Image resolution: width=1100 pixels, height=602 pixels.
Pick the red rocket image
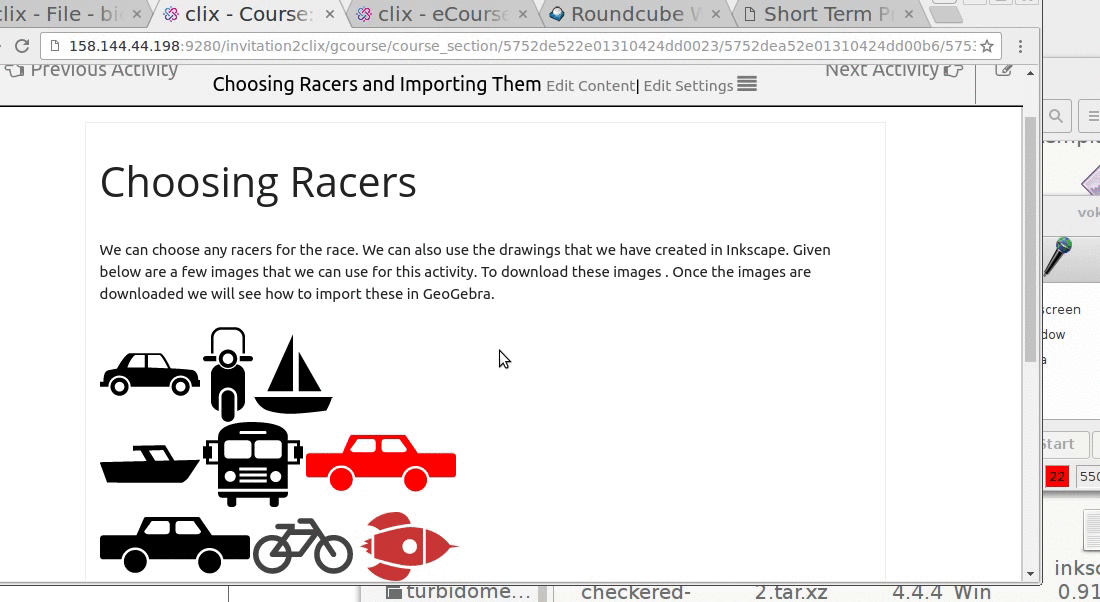pyautogui.click(x=408, y=546)
